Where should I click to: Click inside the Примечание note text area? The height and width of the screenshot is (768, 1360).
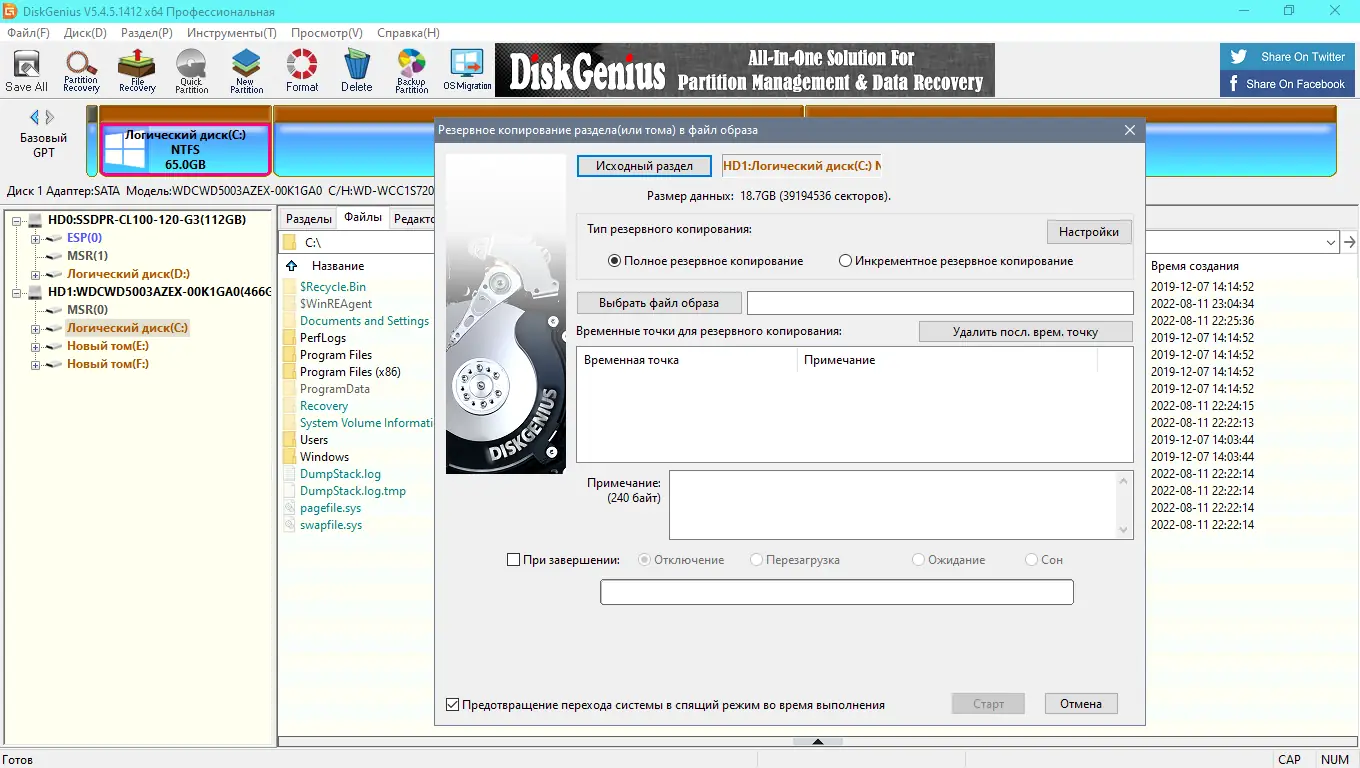click(892, 505)
